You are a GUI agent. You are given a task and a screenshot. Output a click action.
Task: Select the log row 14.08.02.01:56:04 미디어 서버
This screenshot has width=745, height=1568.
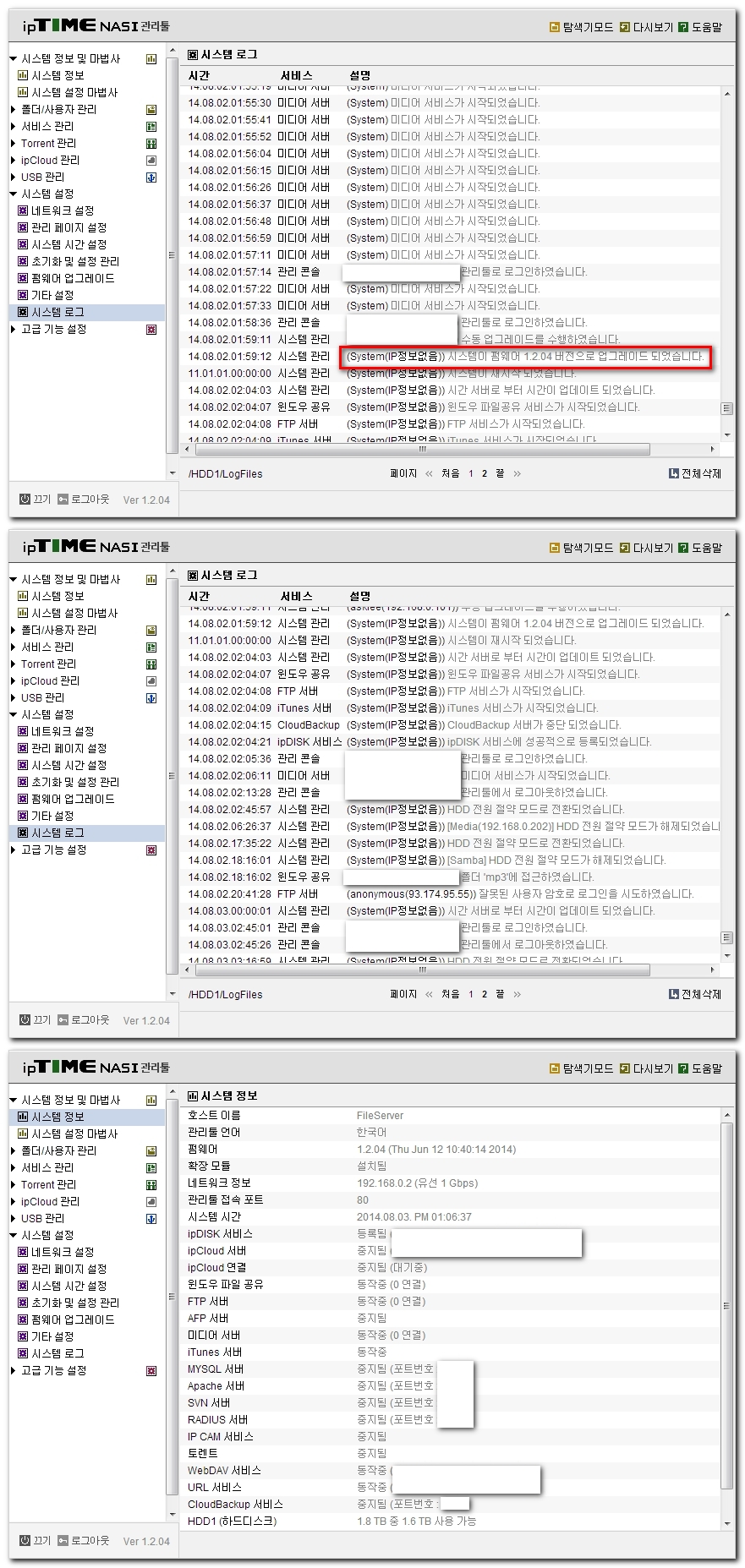[452, 153]
